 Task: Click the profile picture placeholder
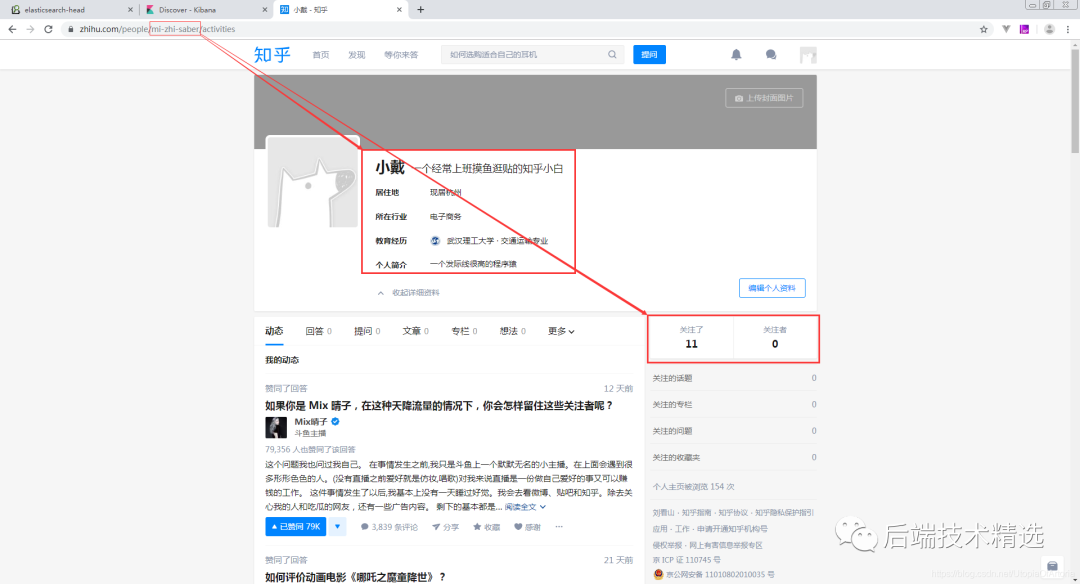click(313, 182)
